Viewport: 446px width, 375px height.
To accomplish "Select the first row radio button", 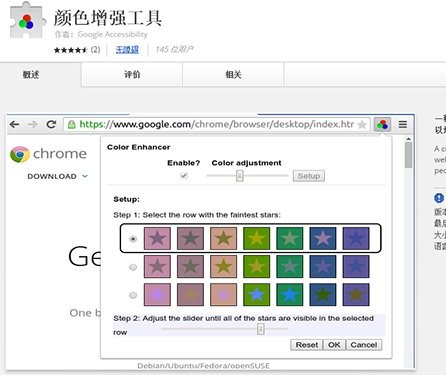I will click(133, 239).
